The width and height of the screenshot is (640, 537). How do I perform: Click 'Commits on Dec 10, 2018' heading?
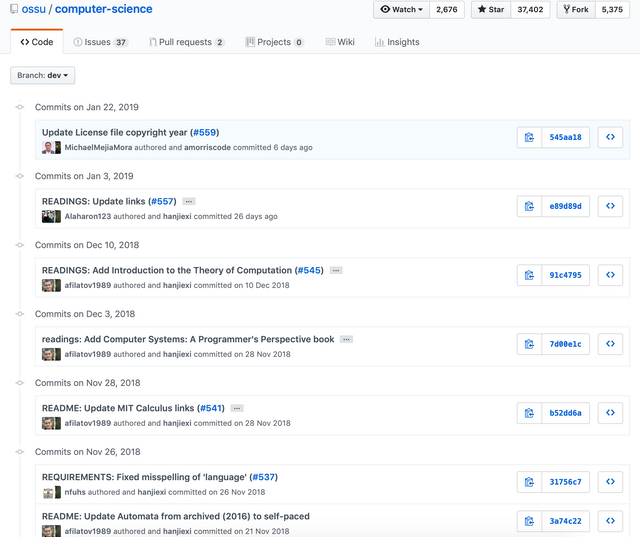pos(87,245)
